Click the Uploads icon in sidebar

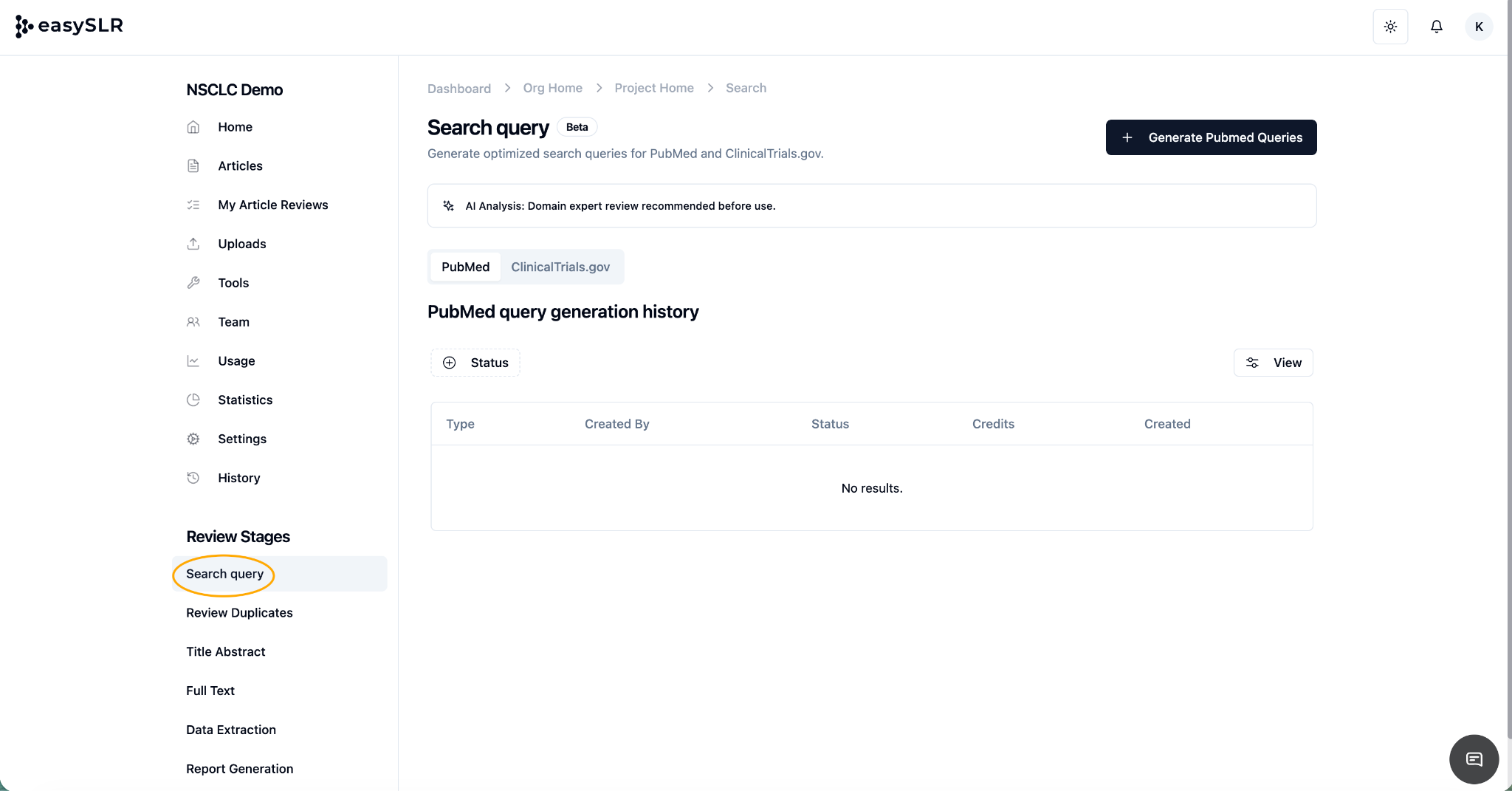click(193, 244)
